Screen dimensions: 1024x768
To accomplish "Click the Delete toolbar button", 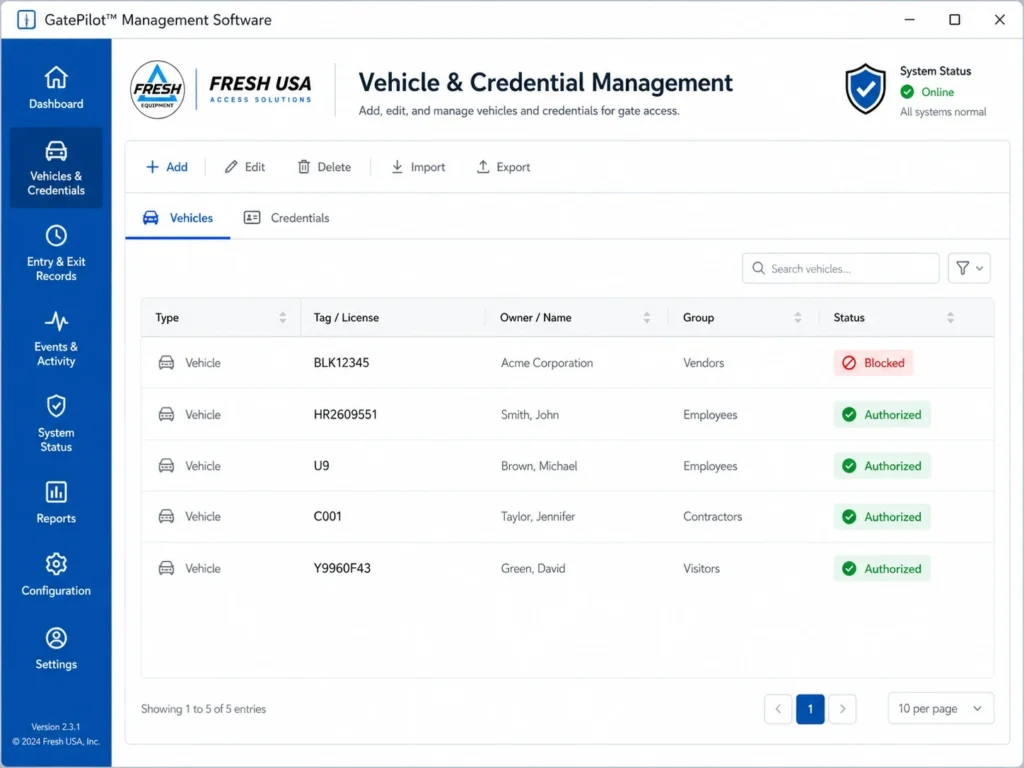I will (325, 167).
